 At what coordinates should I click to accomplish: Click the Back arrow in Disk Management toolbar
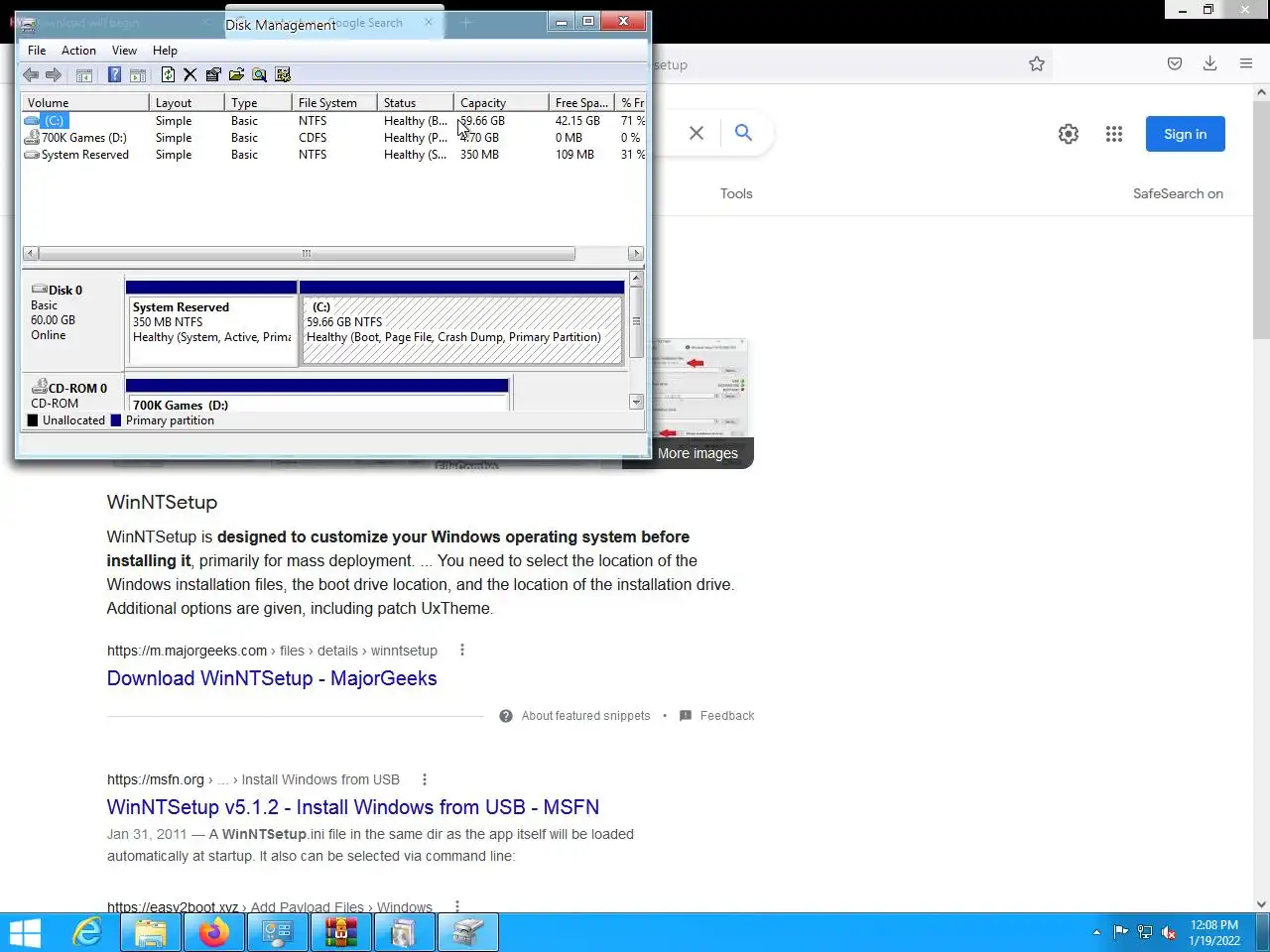pos(31,74)
